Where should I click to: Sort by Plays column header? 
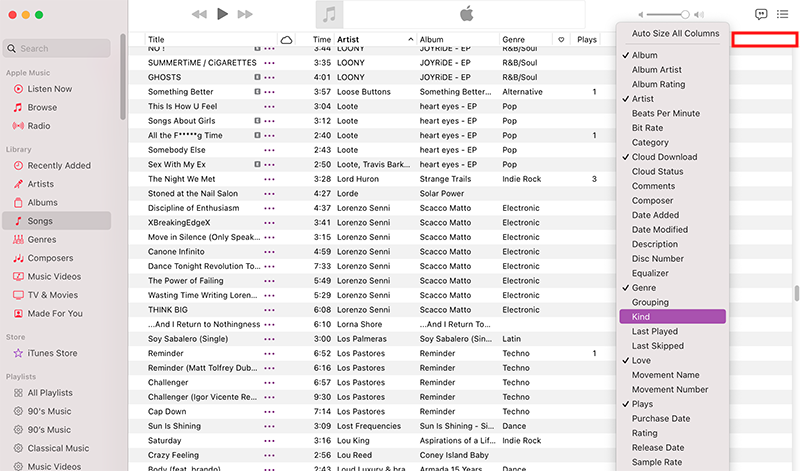tap(586, 39)
